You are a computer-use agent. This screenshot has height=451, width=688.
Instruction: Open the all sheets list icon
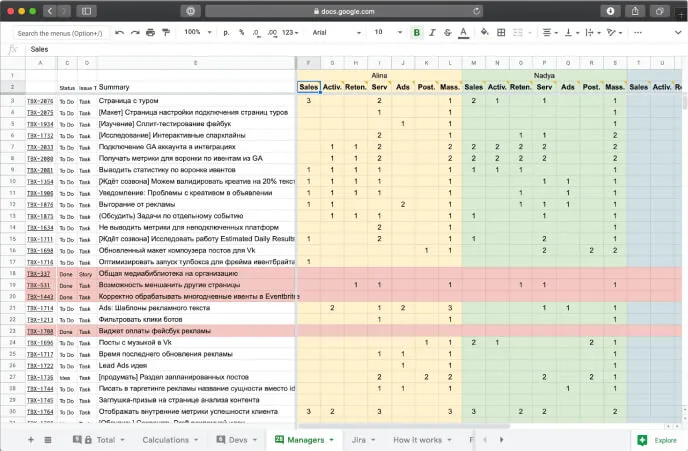coord(48,439)
